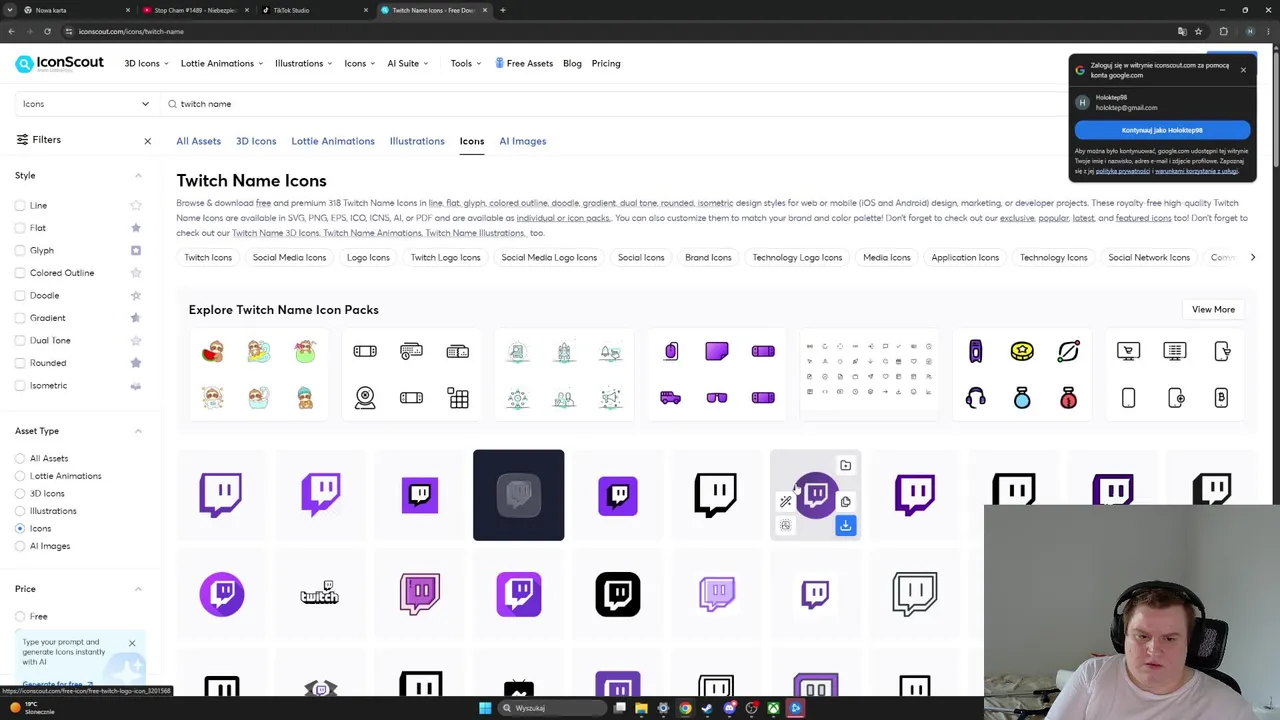Check the Doodle style filter

(20, 295)
